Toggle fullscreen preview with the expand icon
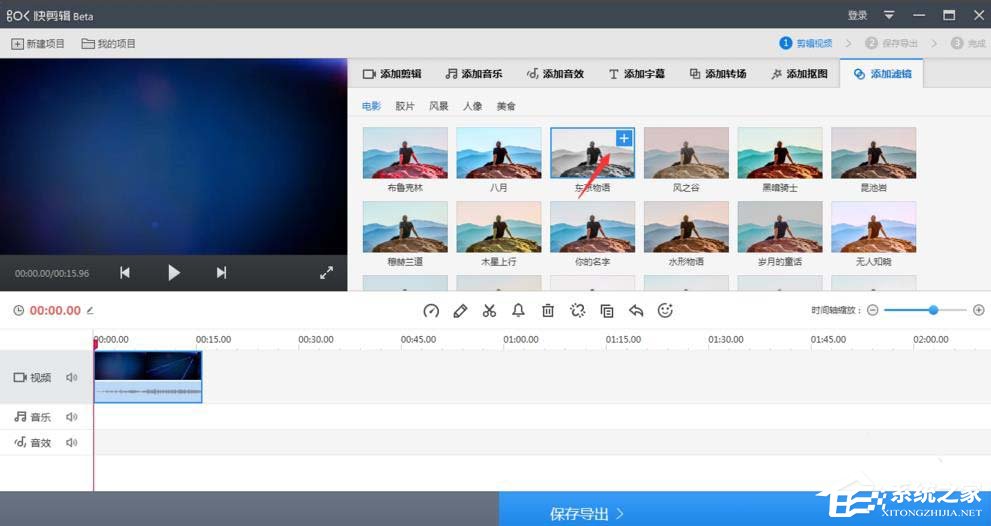This screenshot has width=991, height=526. point(326,272)
